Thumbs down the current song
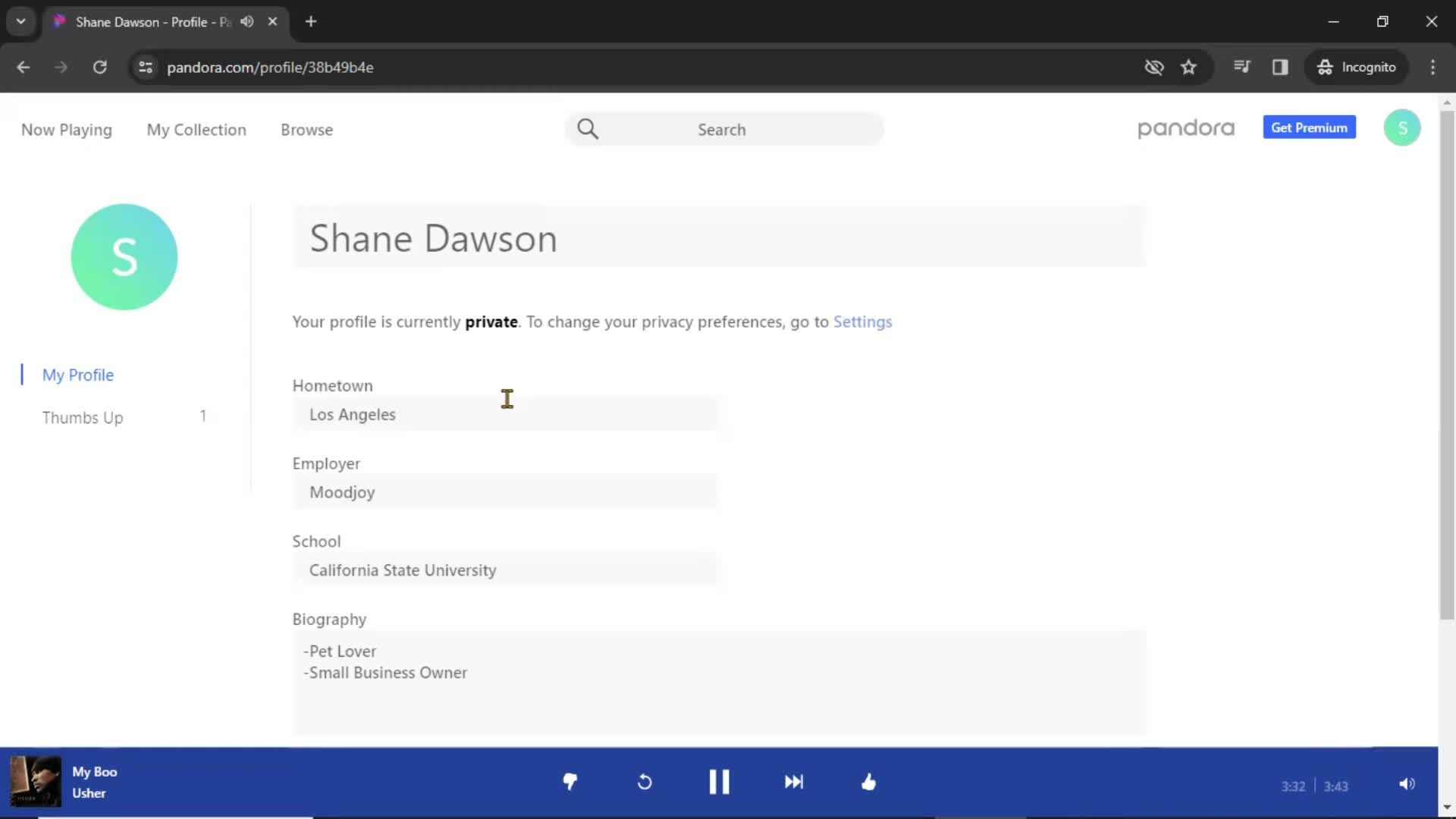This screenshot has width=1456, height=819. (x=570, y=782)
